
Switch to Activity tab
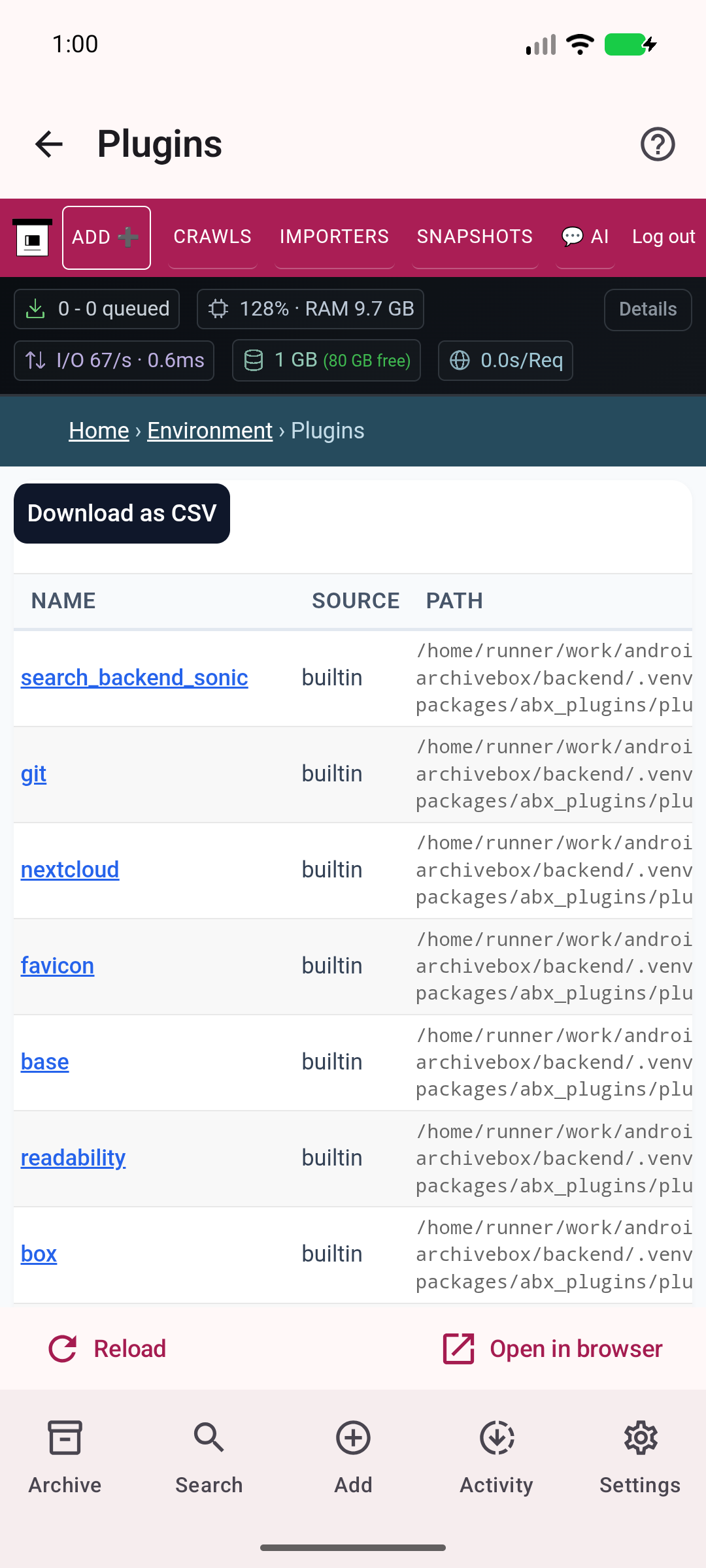point(497,1458)
